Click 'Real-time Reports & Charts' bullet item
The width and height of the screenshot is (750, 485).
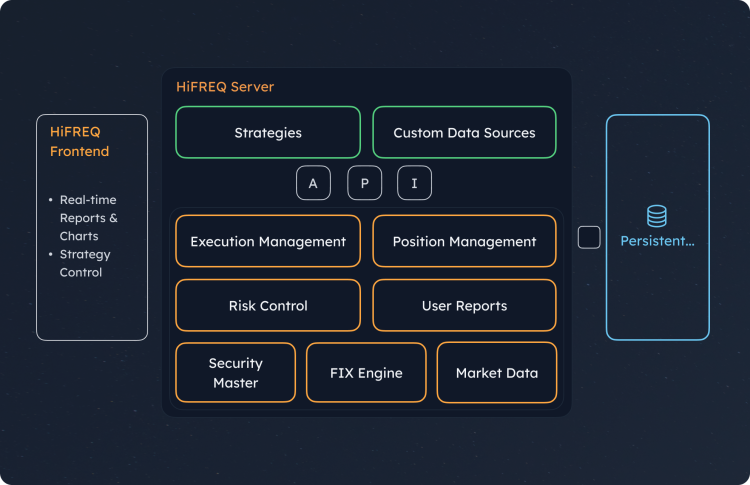[x=88, y=218]
